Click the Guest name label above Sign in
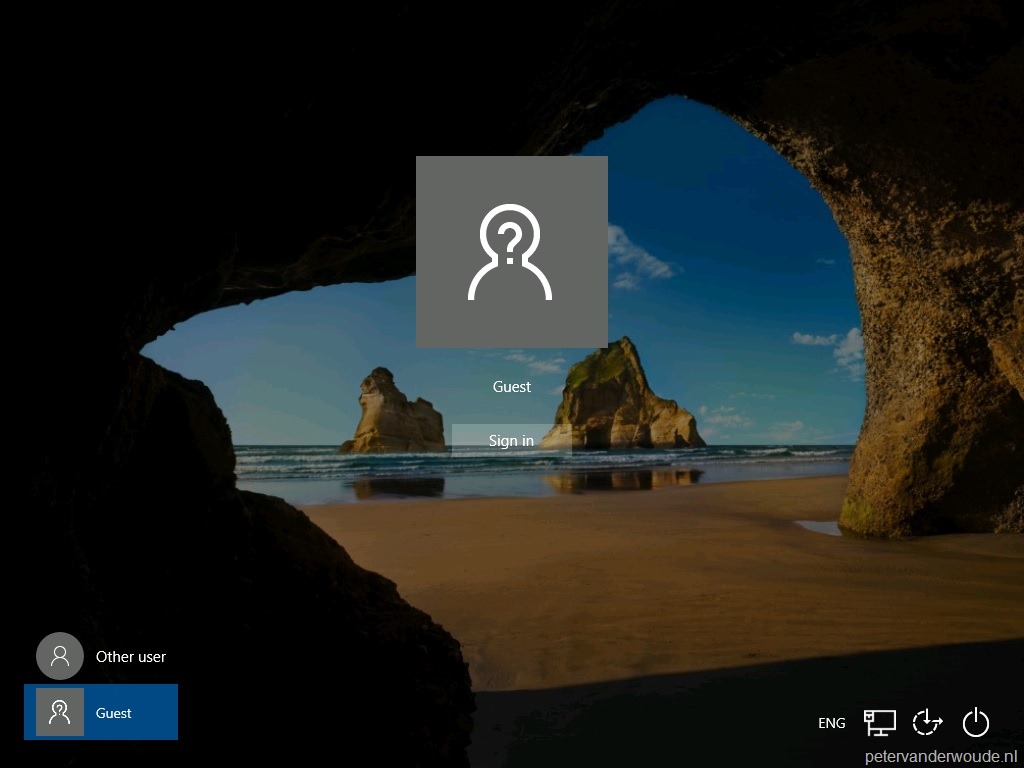Image resolution: width=1024 pixels, height=768 pixels. click(511, 386)
